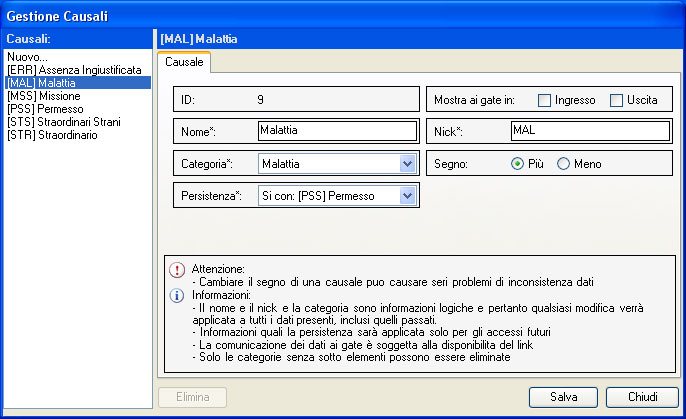
Task: Switch to the Causale tab
Action: point(185,63)
